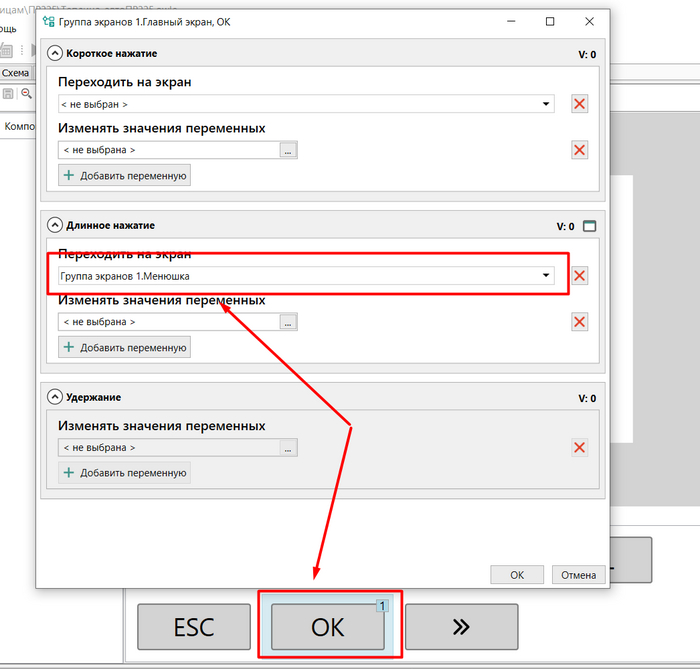The height and width of the screenshot is (669, 700).
Task: Open the Группа экранов 1.Менюшка dropdown
Action: 546,275
